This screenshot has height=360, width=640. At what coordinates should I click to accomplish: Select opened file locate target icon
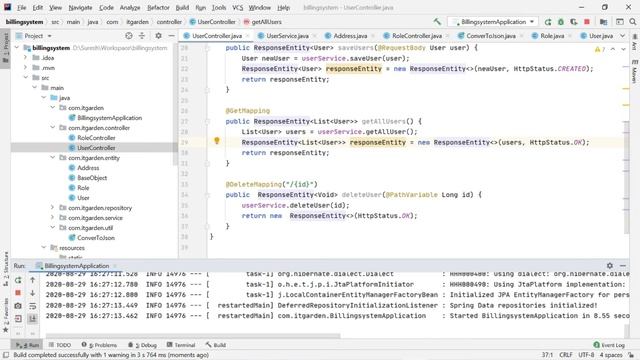click(129, 36)
